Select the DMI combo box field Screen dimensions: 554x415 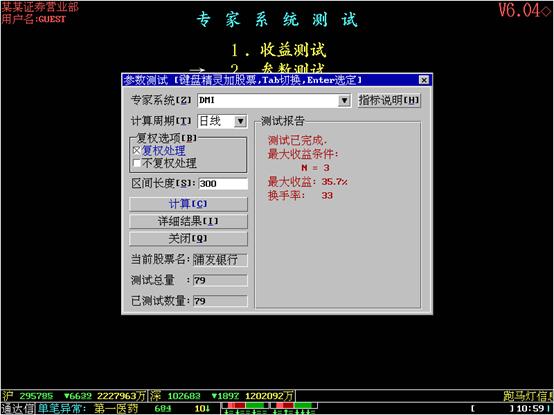pos(273,101)
